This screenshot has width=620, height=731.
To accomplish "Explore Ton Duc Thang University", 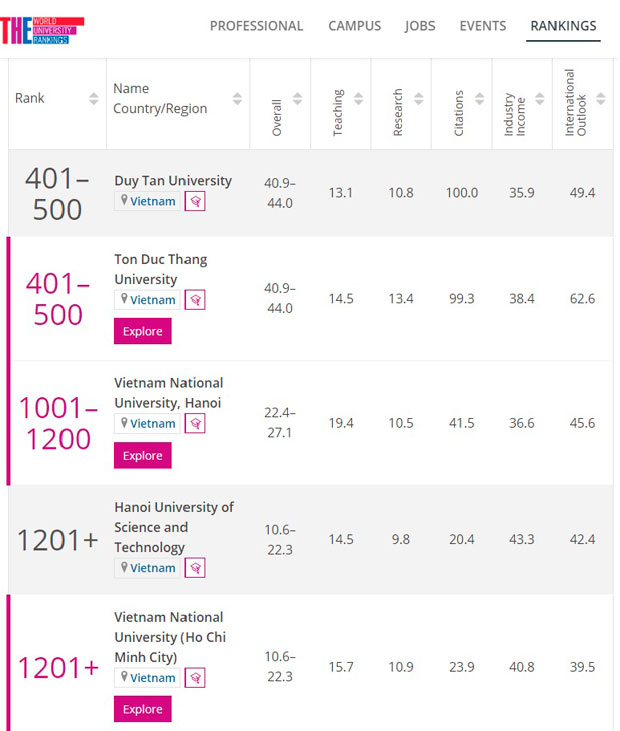I will (x=143, y=331).
